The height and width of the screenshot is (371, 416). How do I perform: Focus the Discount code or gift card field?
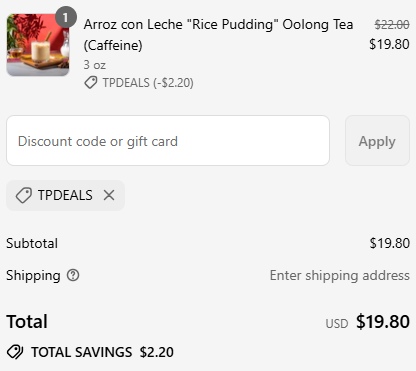(168, 141)
